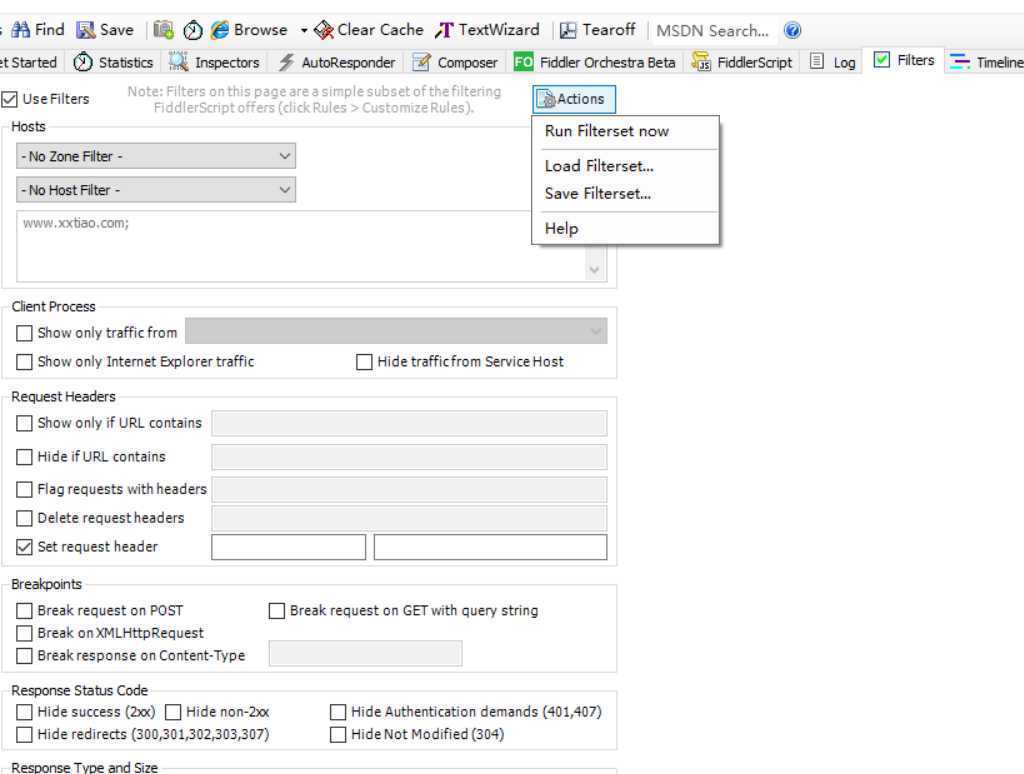Click the Content-Type breakpoint text field
The width and height of the screenshot is (1024, 774).
pyautogui.click(x=366, y=653)
